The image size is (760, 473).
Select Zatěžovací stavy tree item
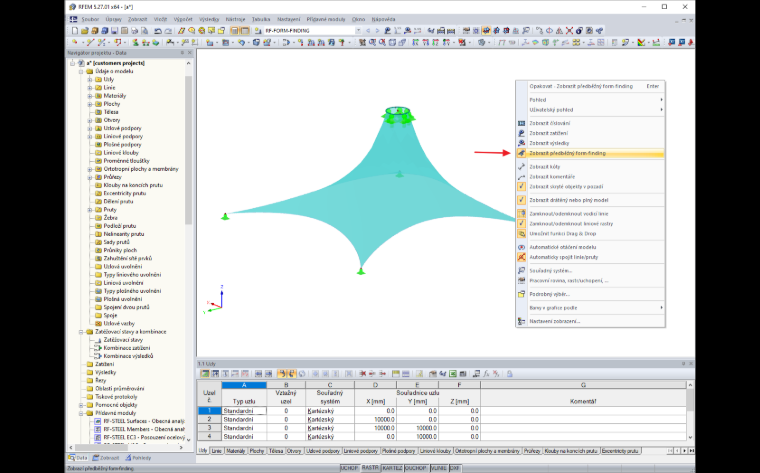coord(123,340)
